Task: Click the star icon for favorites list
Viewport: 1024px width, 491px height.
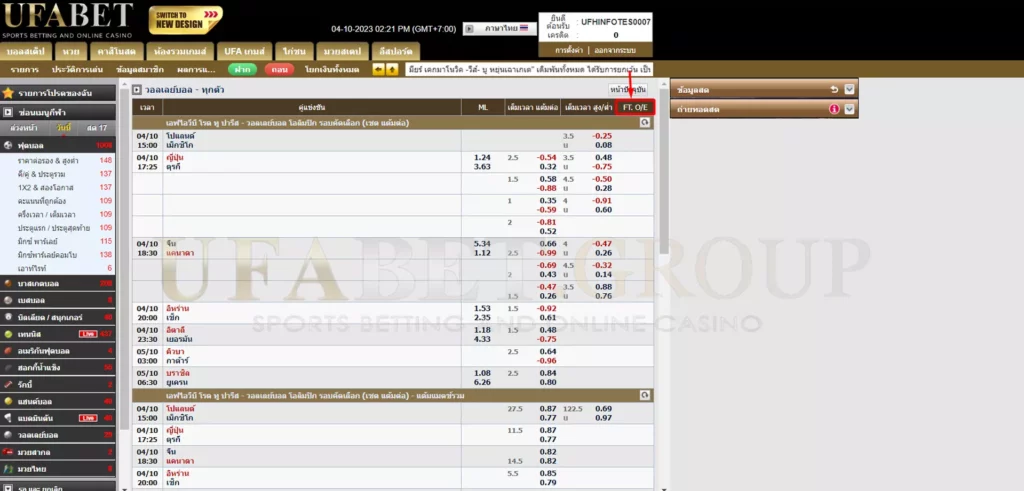Action: click(x=9, y=92)
